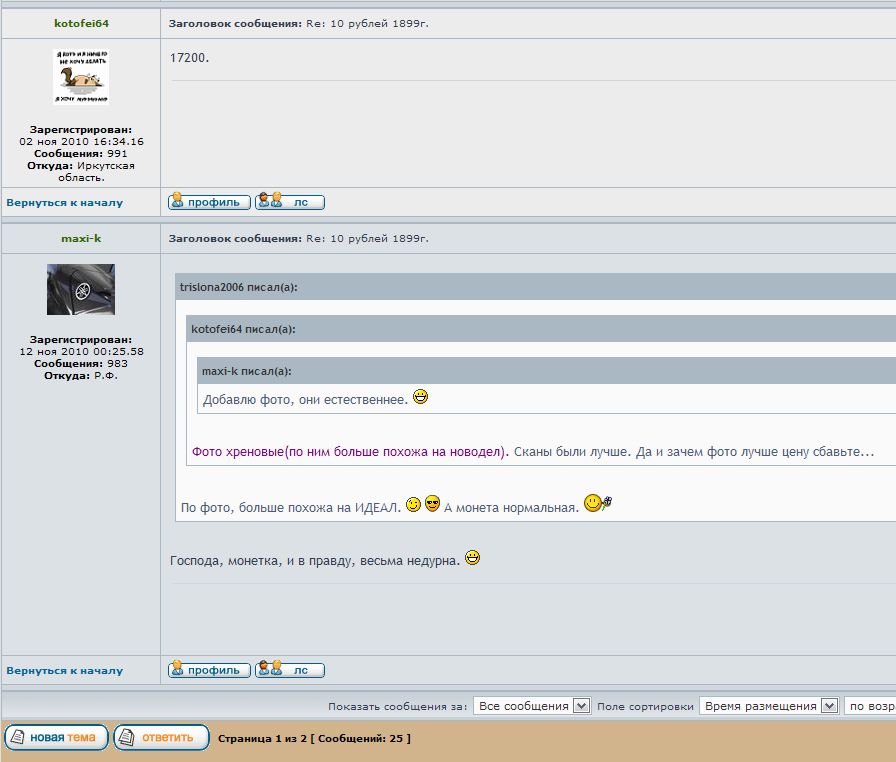Viewport: 896px width, 762px height.
Task: Expand the 'Время размещения' sort field dropdown
Action: coord(768,706)
